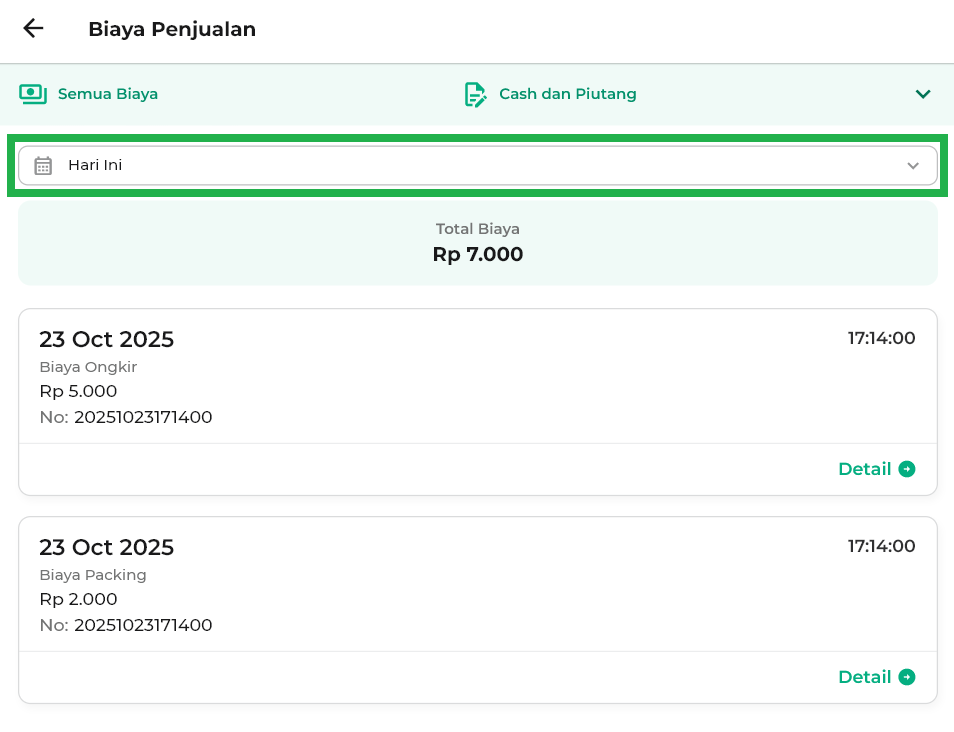Viewport: 954px width, 732px height.
Task: Click the Total Biaya summary card
Action: tap(477, 243)
